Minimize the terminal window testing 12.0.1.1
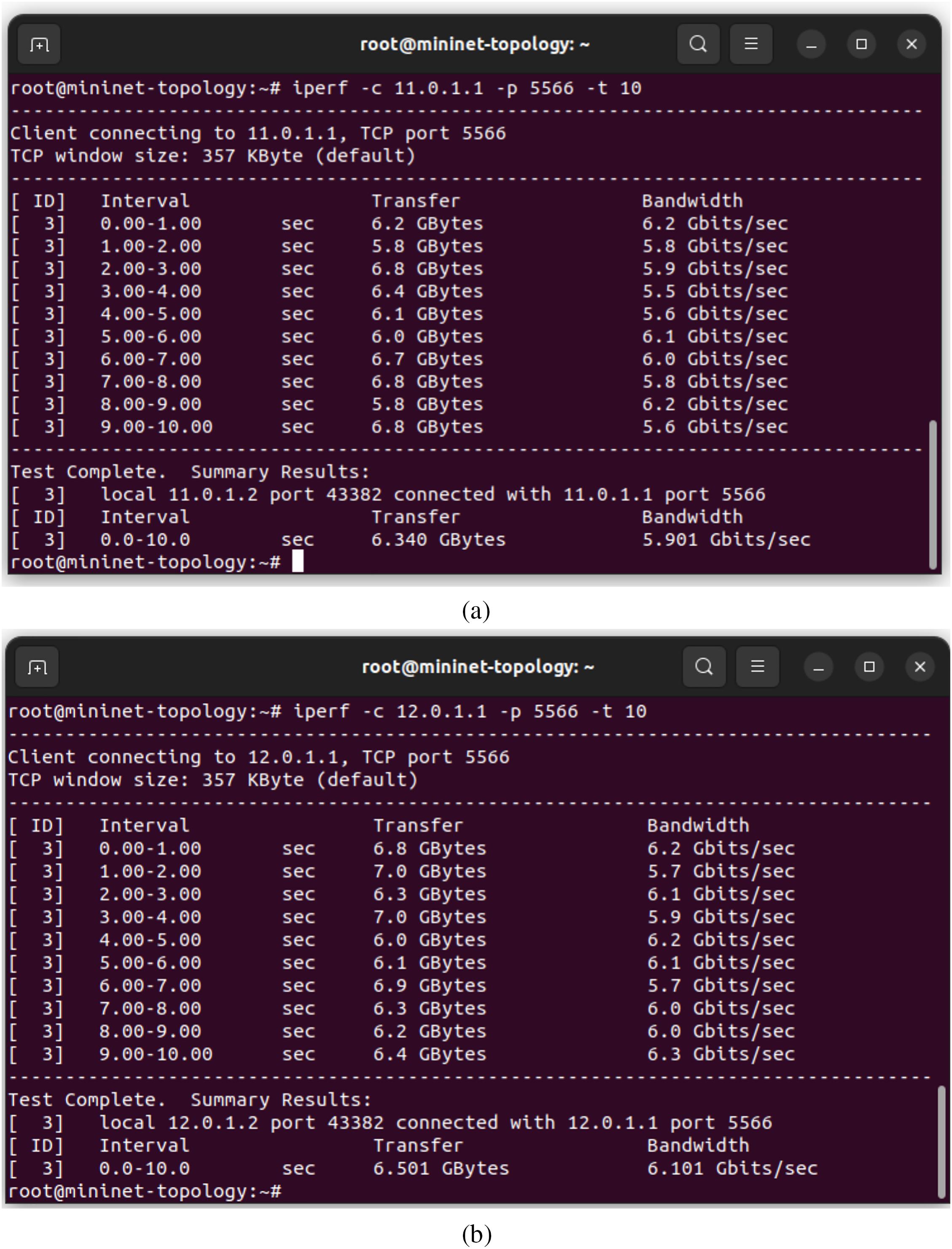 pos(818,667)
